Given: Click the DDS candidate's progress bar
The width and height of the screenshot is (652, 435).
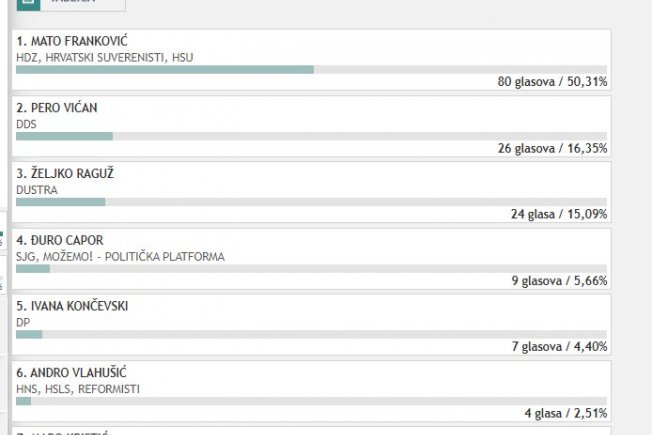Looking at the screenshot, I should click(311, 136).
